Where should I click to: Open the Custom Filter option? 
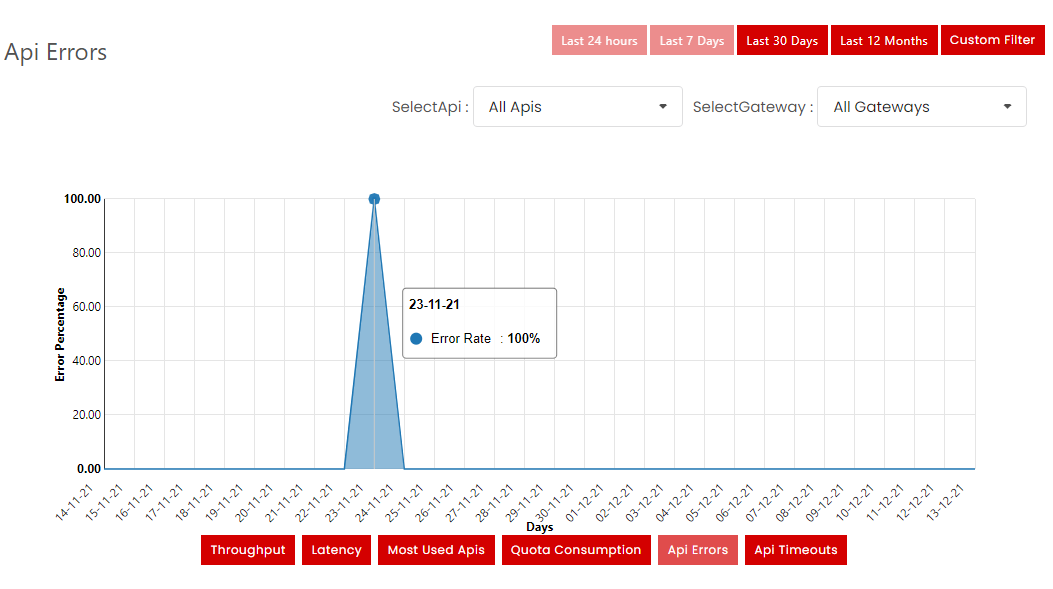click(992, 40)
